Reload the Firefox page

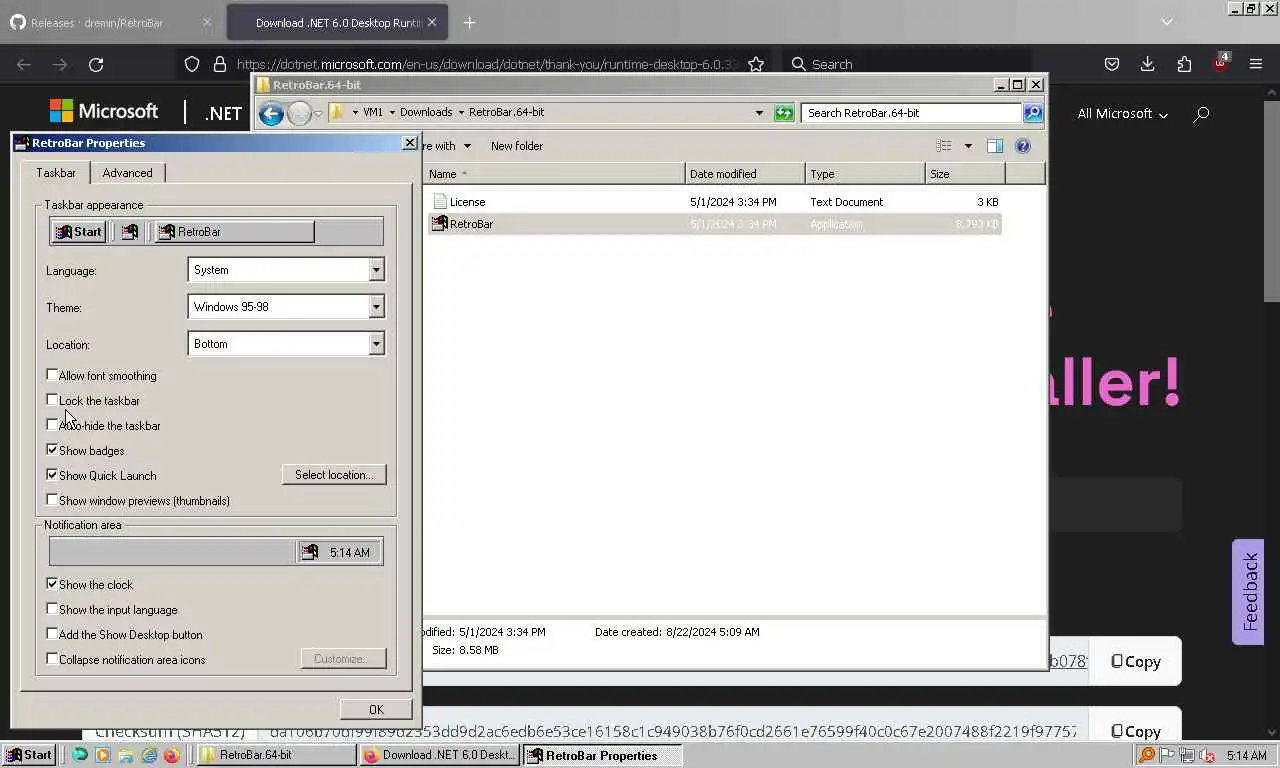click(96, 64)
